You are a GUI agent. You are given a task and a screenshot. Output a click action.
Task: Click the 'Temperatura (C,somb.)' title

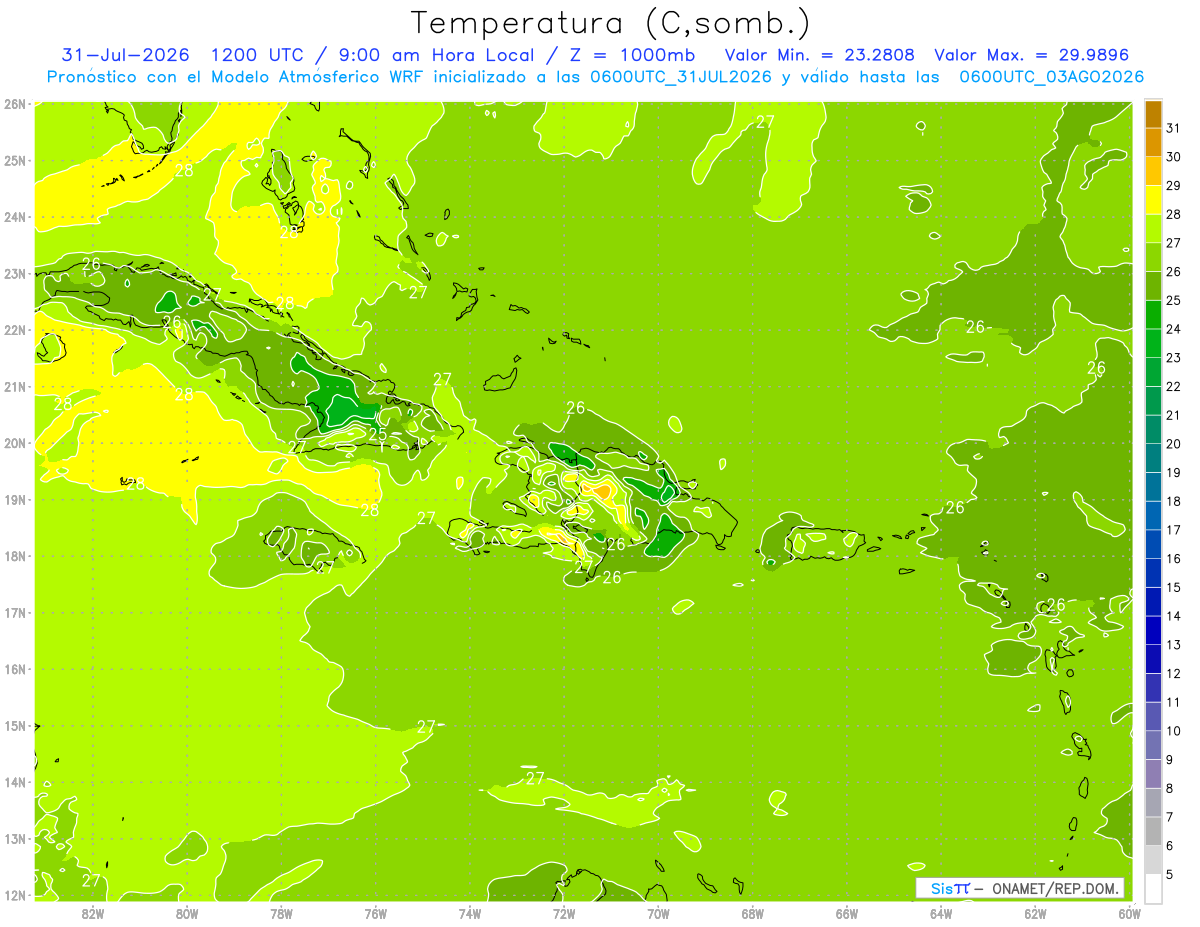pyautogui.click(x=611, y=23)
